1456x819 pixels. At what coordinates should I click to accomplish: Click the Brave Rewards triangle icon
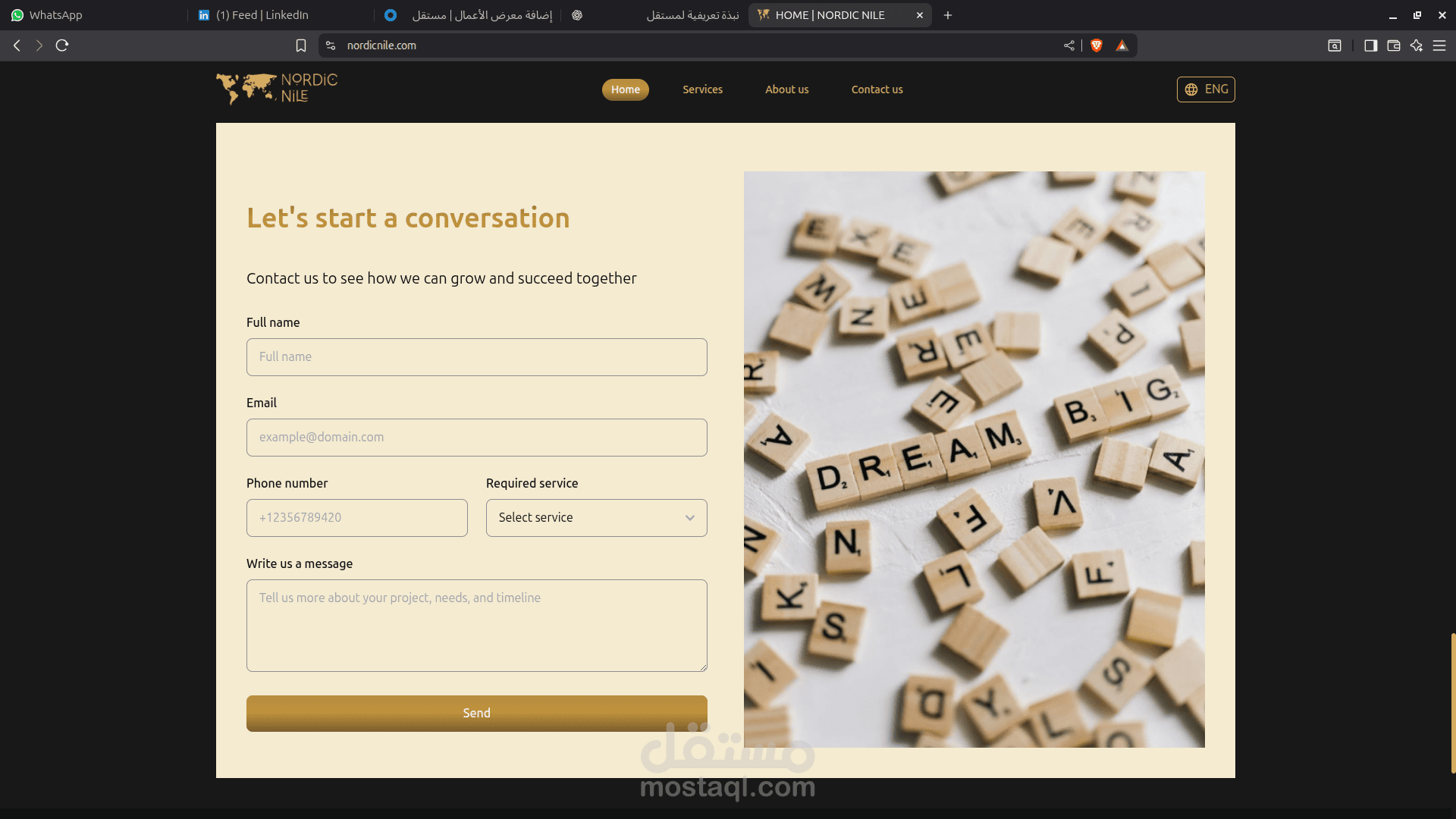tap(1122, 45)
